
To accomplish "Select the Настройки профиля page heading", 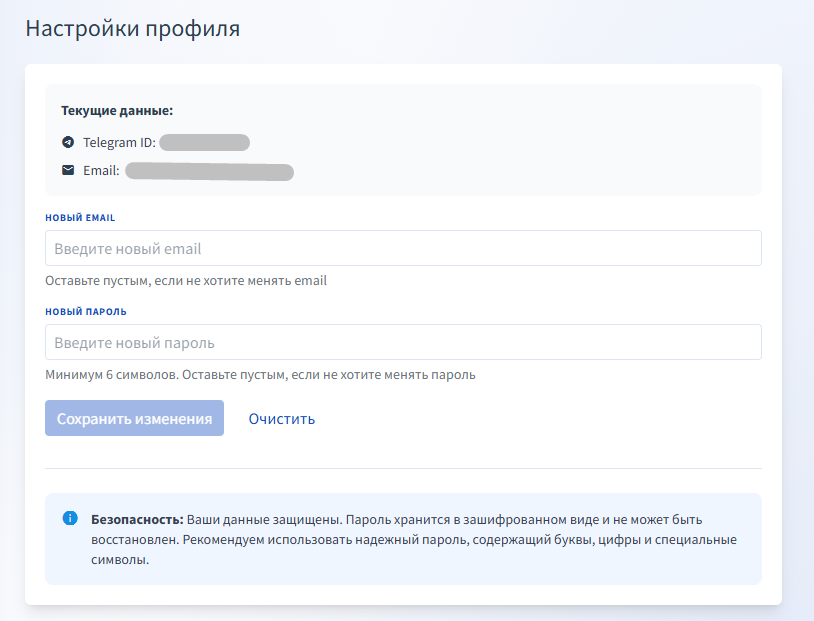I will pyautogui.click(x=132, y=28).
